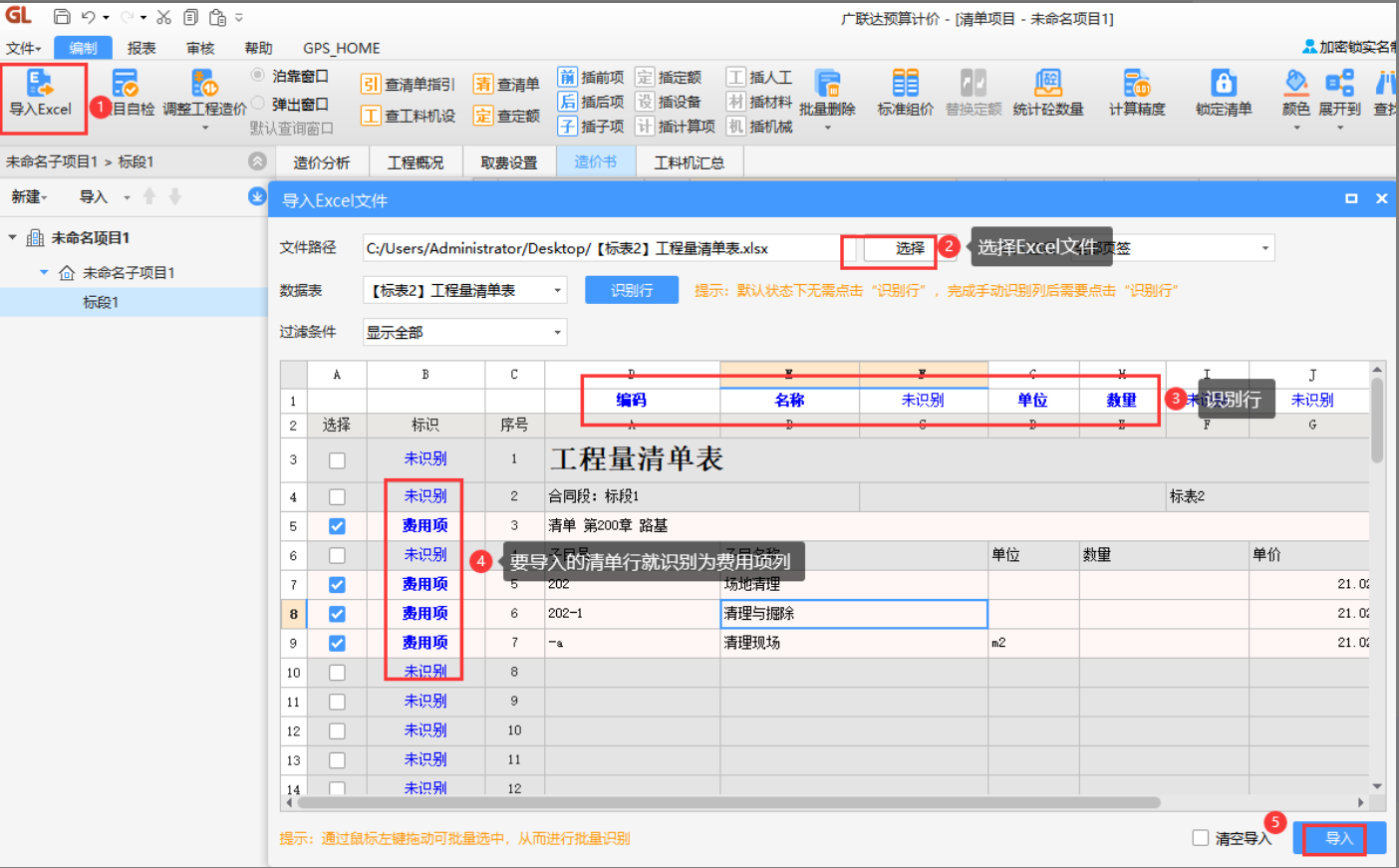1399x868 pixels.
Task: Open 查清单指引 lookup
Action: pyautogui.click(x=408, y=85)
